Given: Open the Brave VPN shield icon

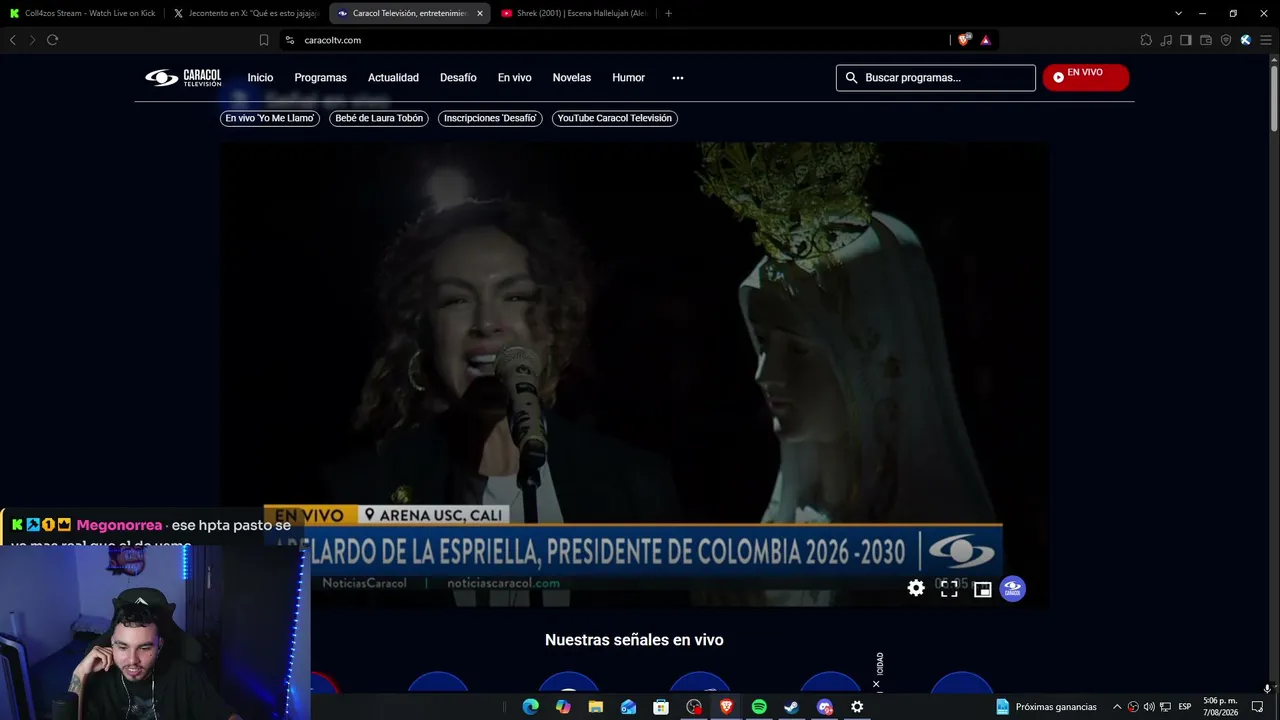Looking at the screenshot, I should pyautogui.click(x=1226, y=40).
